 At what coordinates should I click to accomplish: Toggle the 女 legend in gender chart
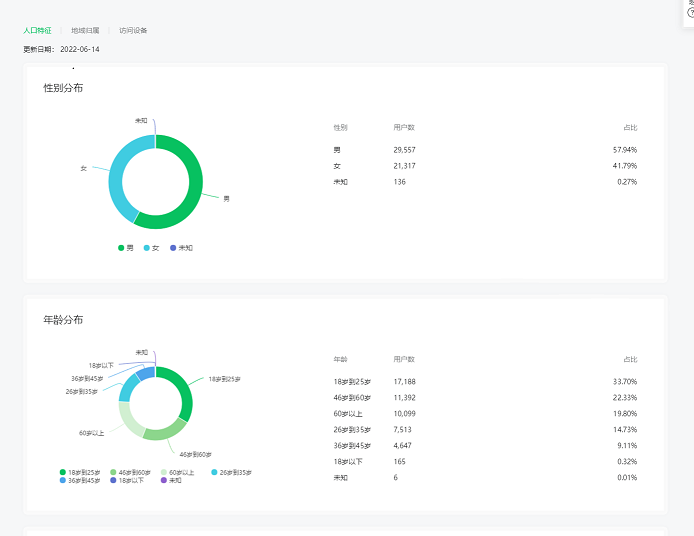(x=152, y=247)
